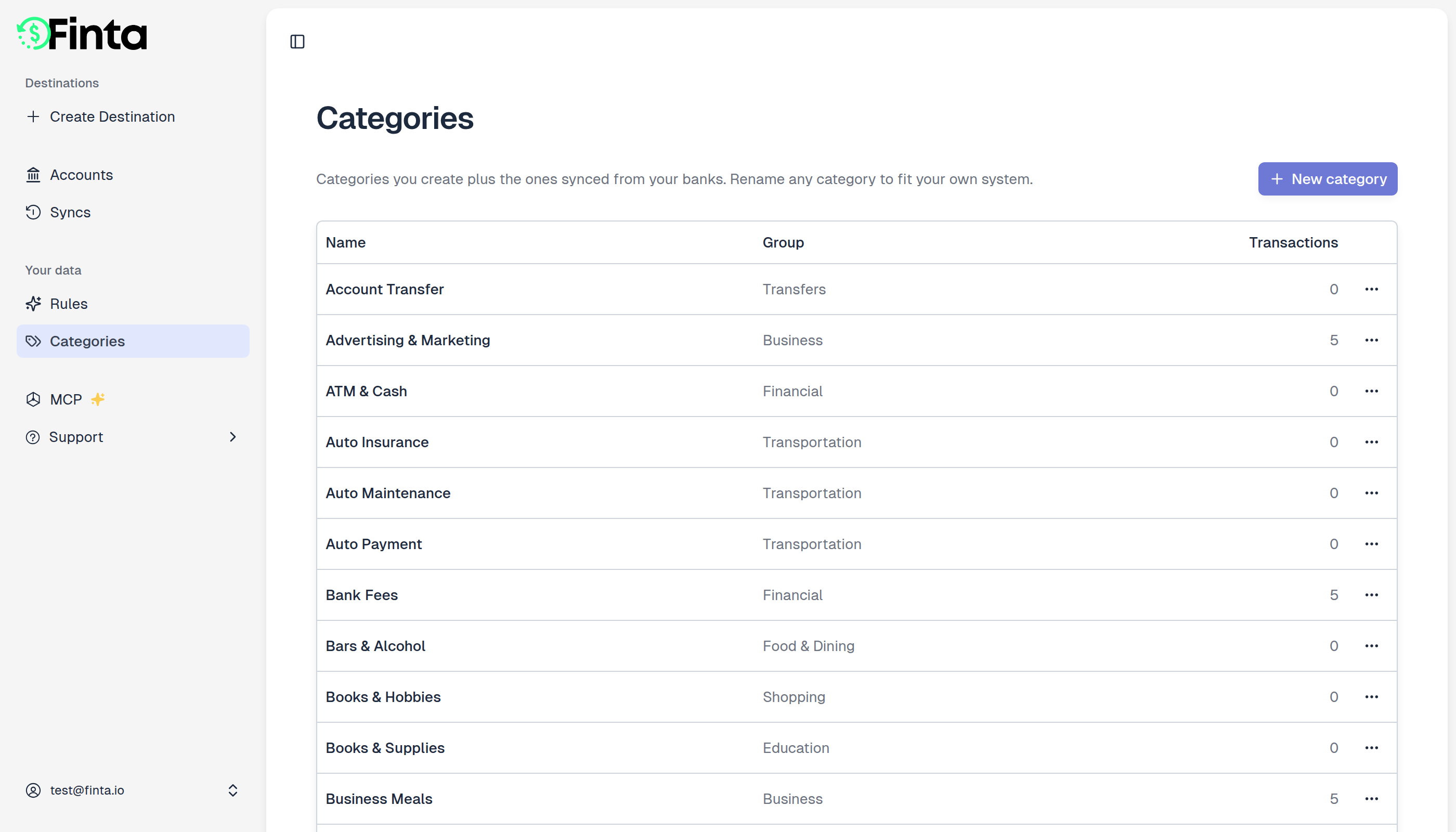This screenshot has width=1456, height=832.
Task: Go to Accounts in sidebar
Action: [133, 175]
